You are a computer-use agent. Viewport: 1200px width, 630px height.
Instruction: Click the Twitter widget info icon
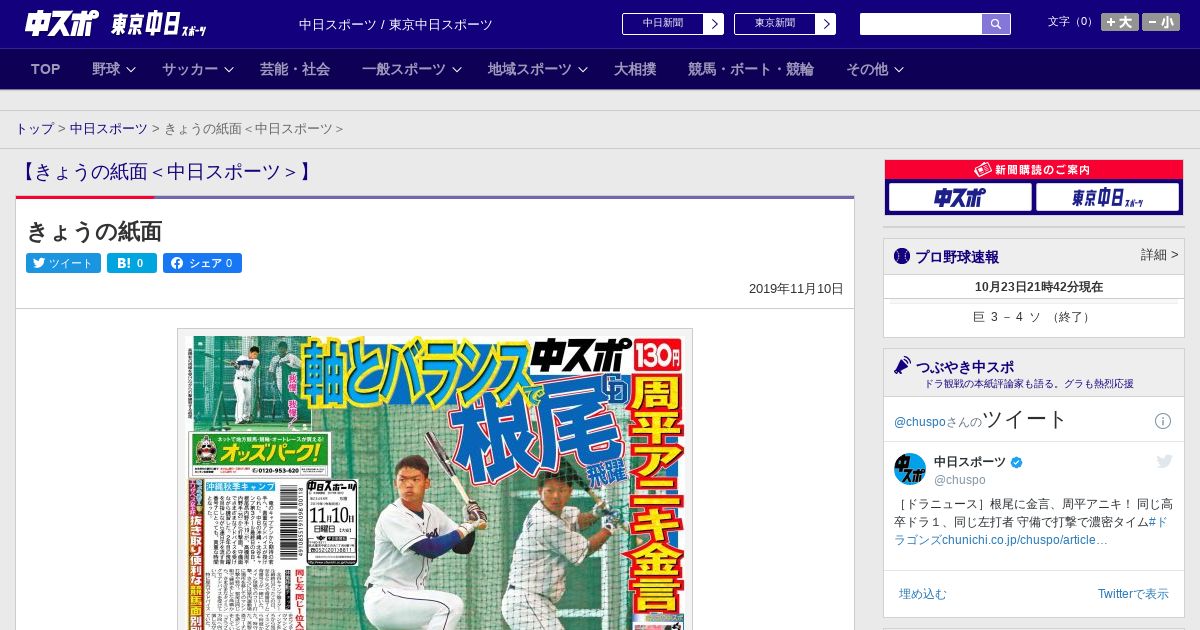click(1163, 421)
